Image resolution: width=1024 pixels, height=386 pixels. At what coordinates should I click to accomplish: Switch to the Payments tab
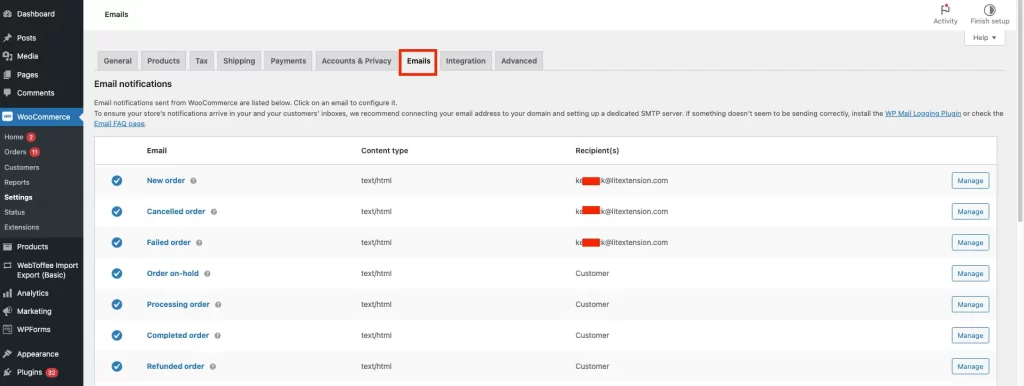pos(288,61)
